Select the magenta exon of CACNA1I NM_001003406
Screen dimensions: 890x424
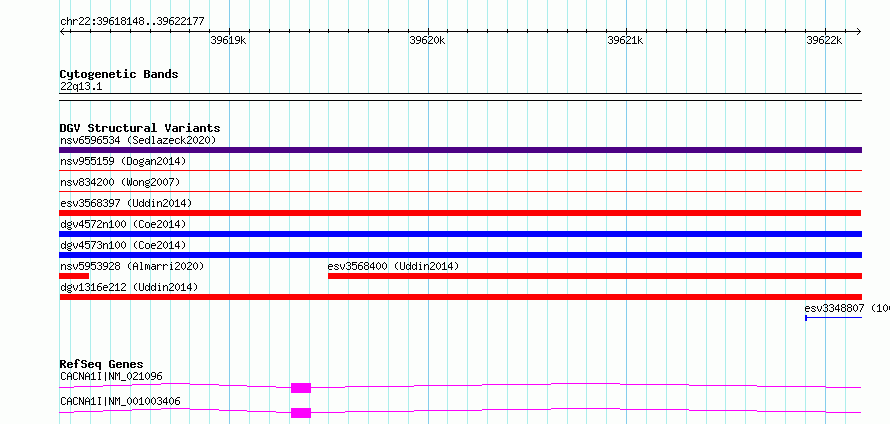pos(301,413)
